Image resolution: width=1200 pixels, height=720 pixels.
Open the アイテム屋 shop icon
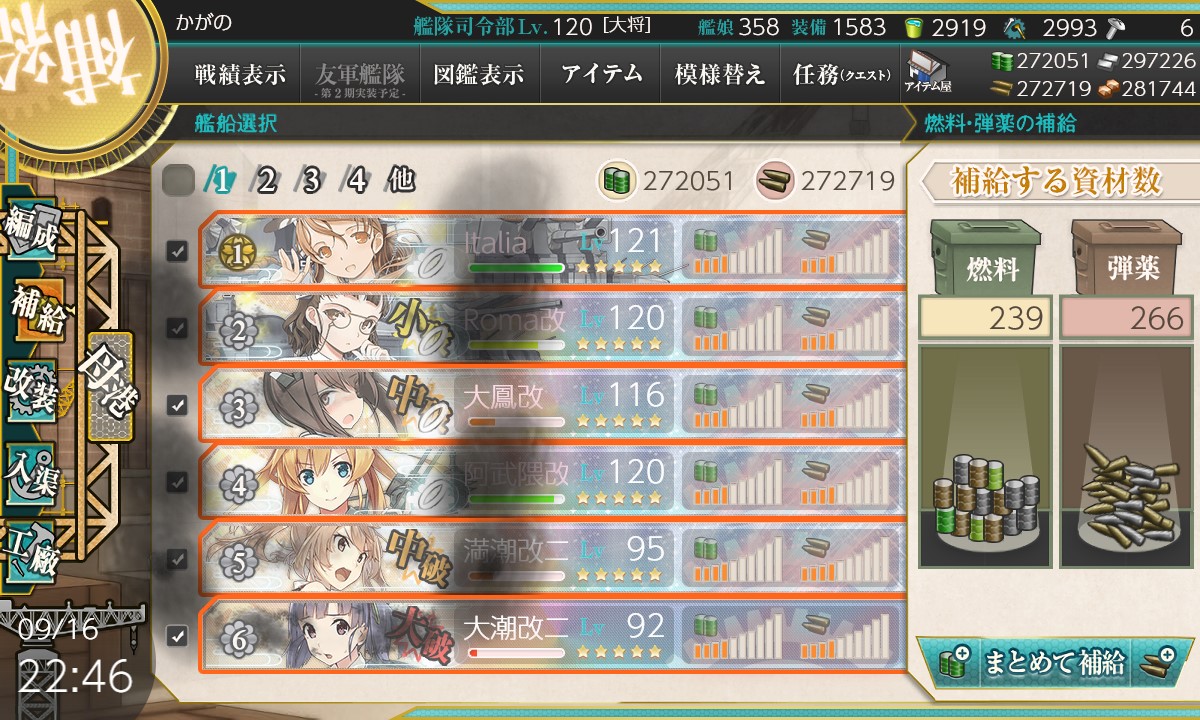coord(928,73)
